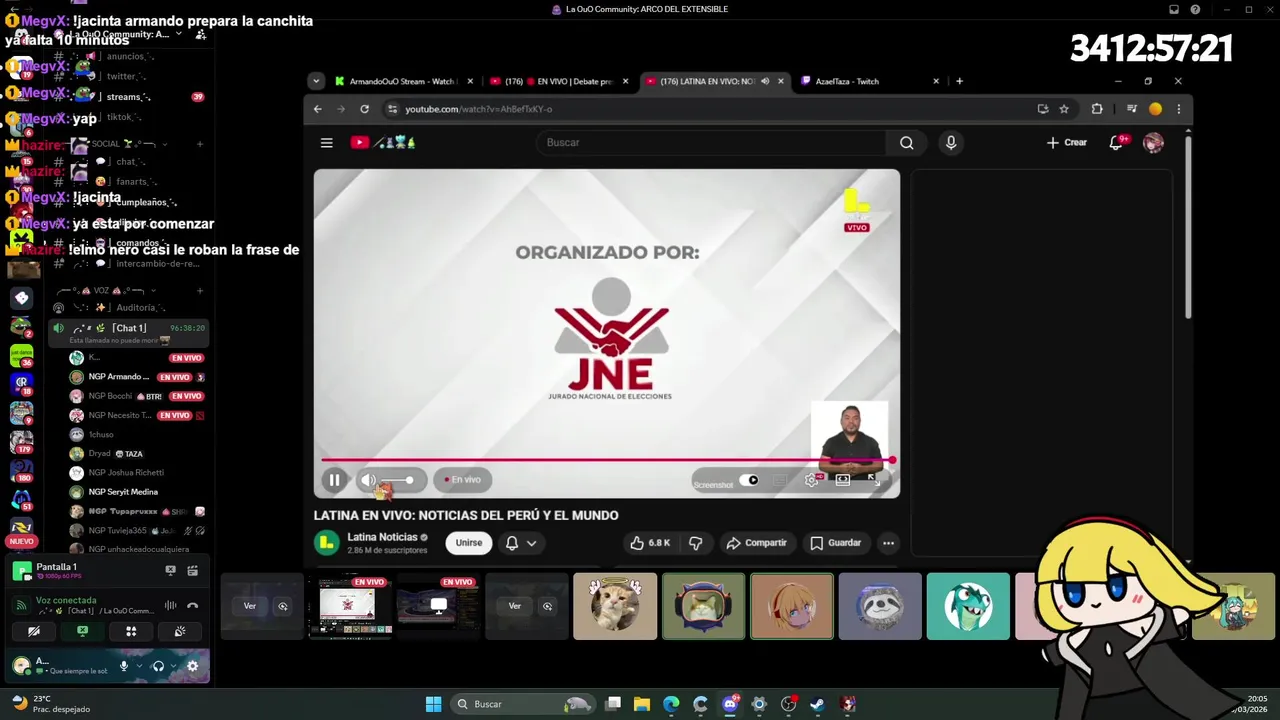1280x720 pixels.
Task: Mute the LATINA EN VIVO tab audio icon
Action: point(765,81)
